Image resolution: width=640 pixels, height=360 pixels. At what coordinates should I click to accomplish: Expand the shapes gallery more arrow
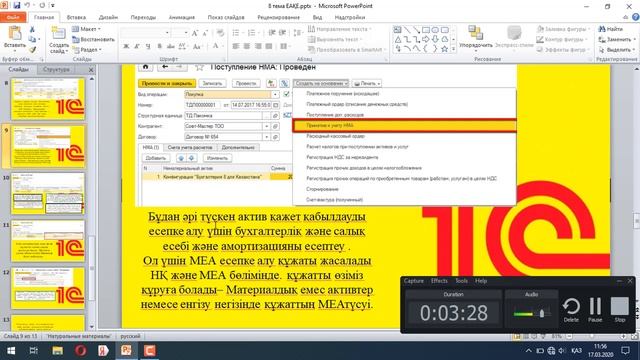tap(454, 49)
